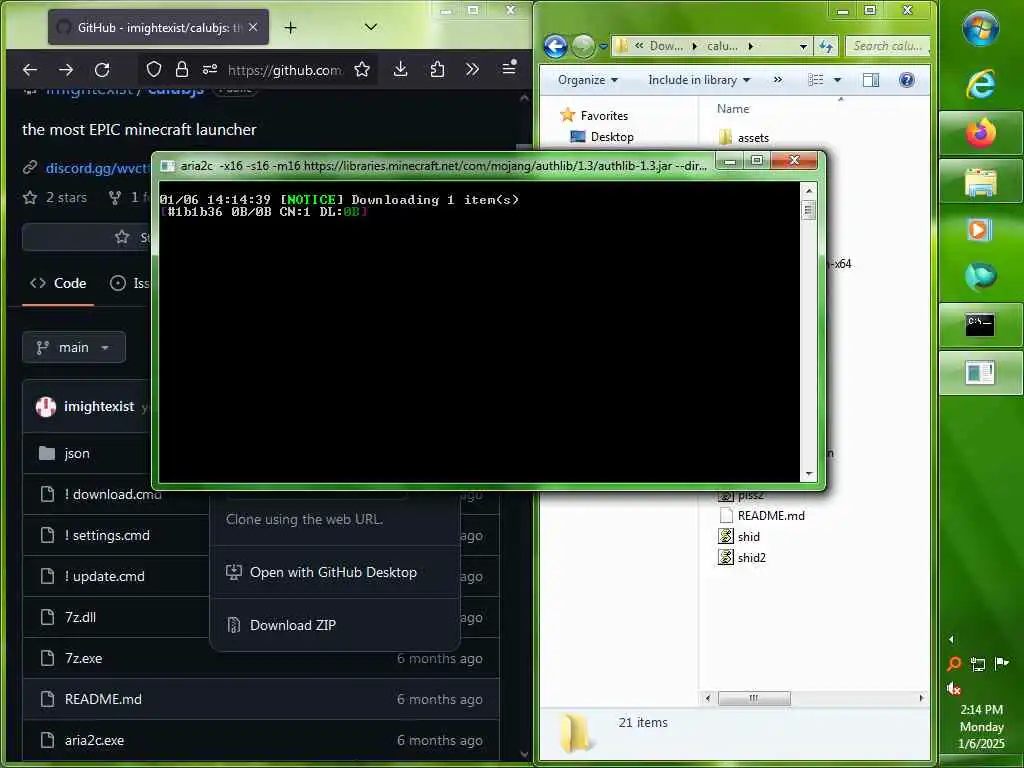Open Firefox tracking protection shield

coord(153,69)
